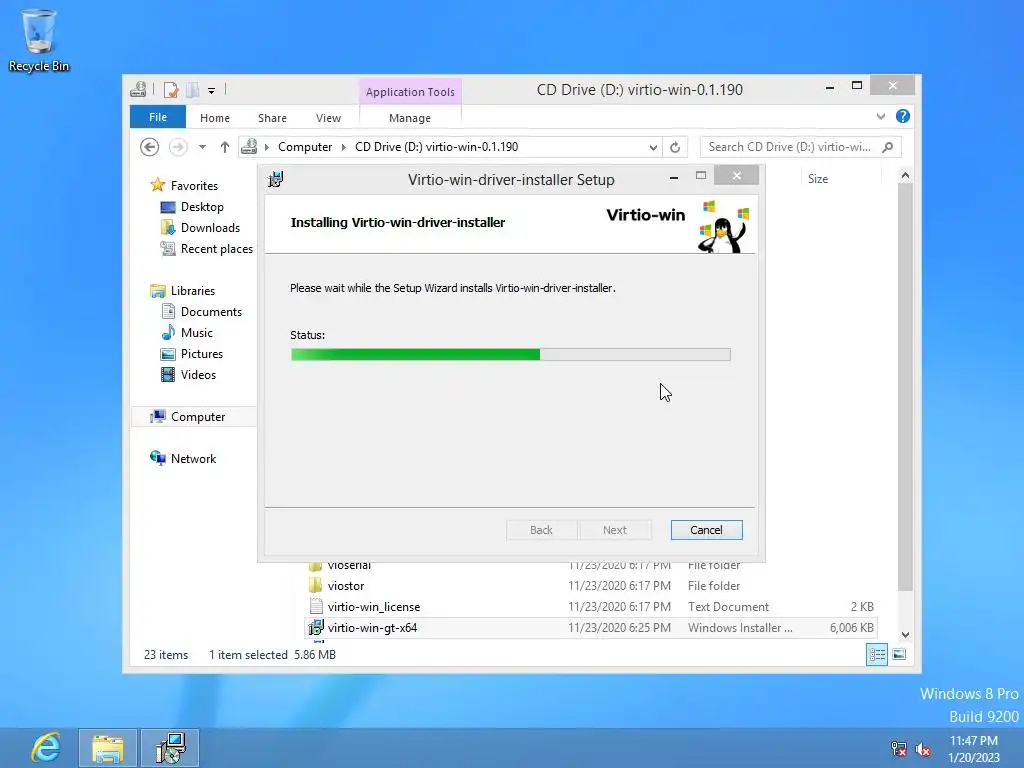Cancel the Virtio-win driver installation
The height and width of the screenshot is (768, 1024).
click(x=706, y=530)
